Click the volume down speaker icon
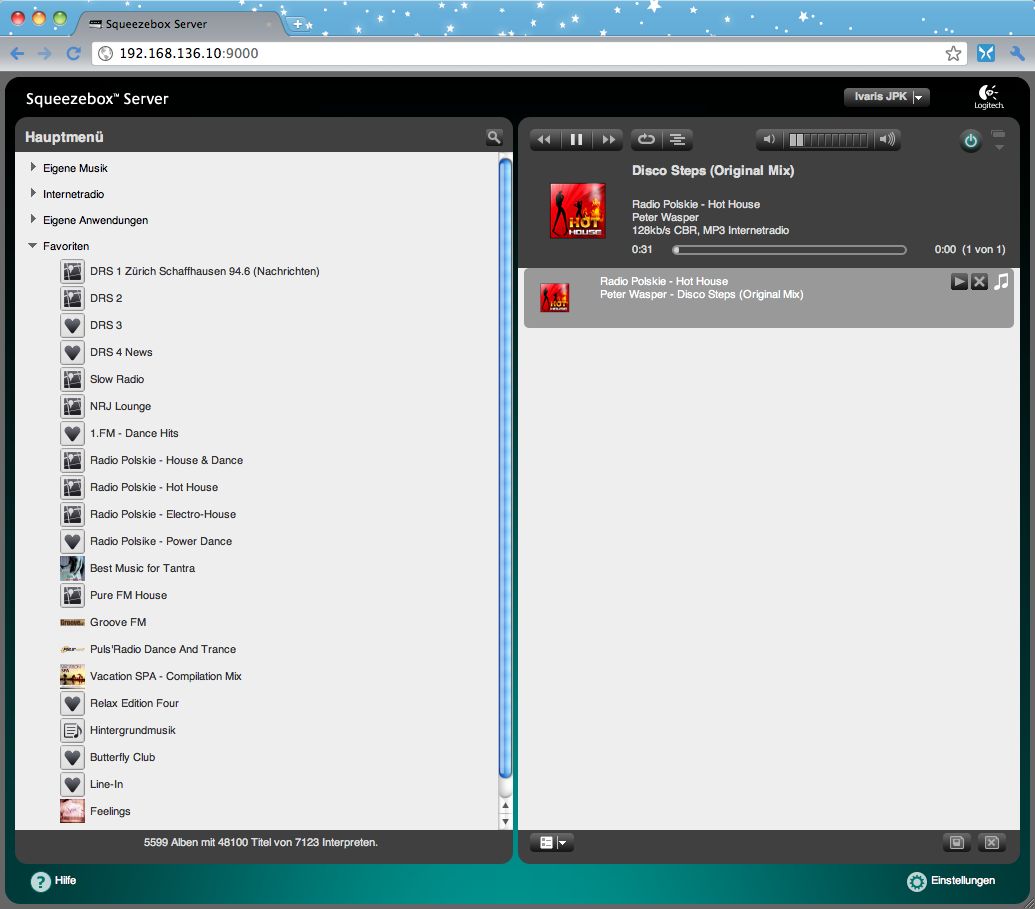This screenshot has width=1035, height=909. click(769, 139)
